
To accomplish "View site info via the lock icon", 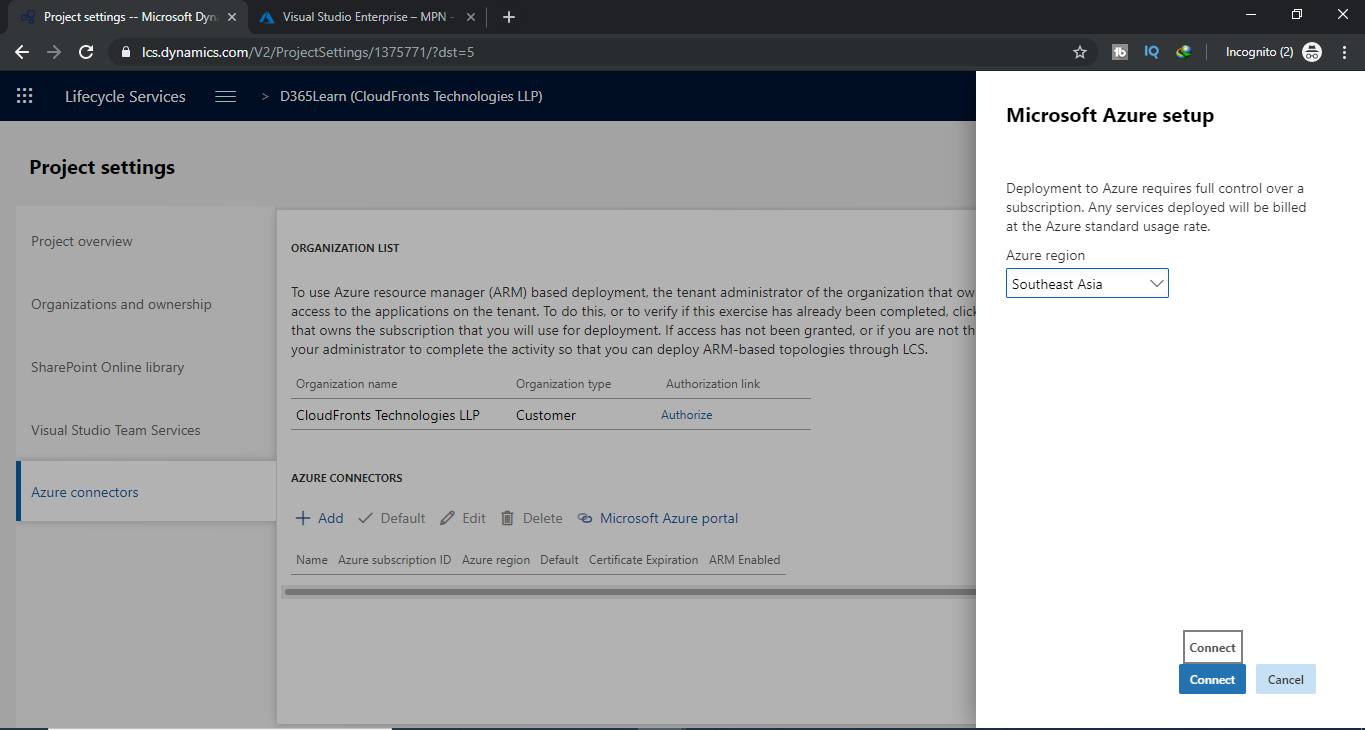I will [x=125, y=52].
